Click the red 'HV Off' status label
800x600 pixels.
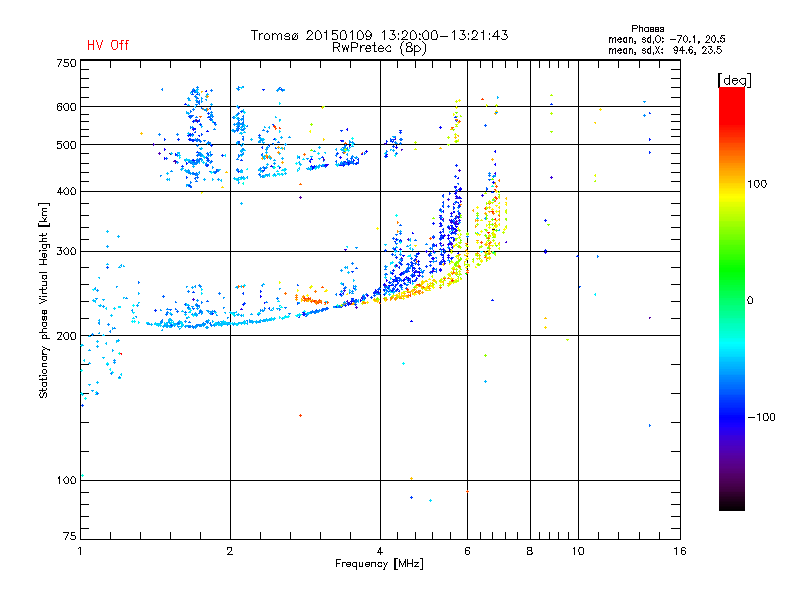pos(108,45)
